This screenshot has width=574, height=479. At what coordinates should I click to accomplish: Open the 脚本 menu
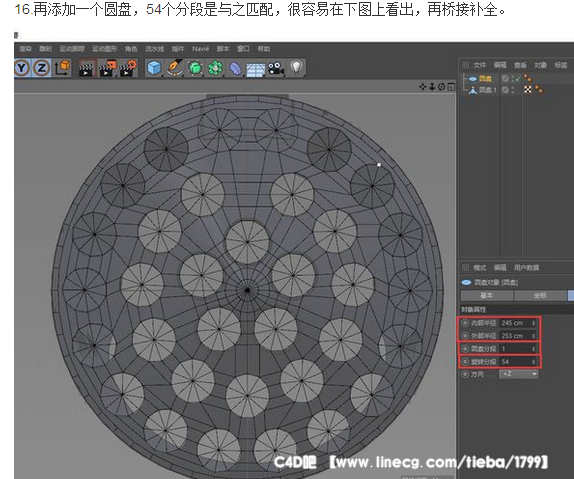223,49
